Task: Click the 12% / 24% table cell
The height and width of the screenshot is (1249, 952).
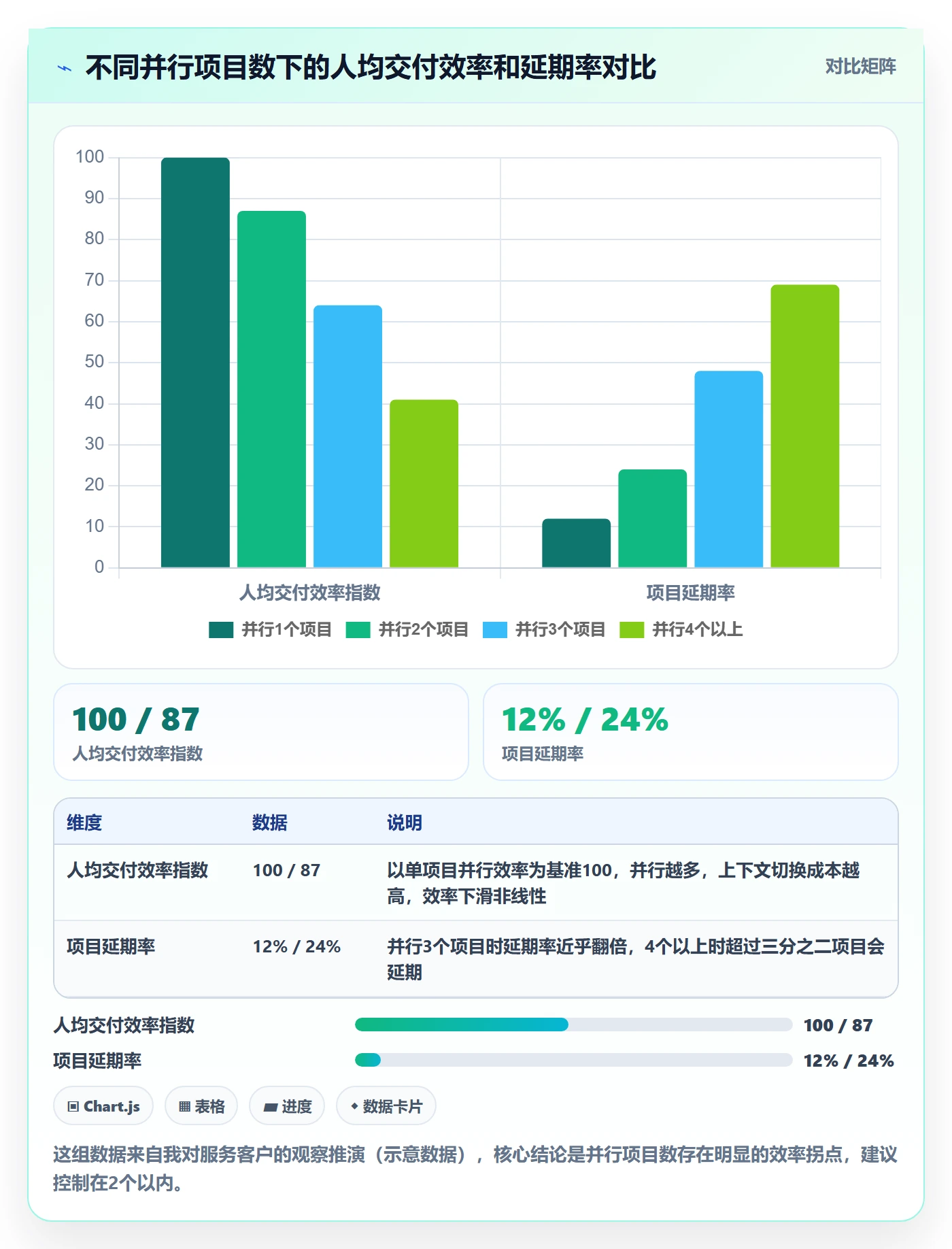Action: tap(296, 946)
